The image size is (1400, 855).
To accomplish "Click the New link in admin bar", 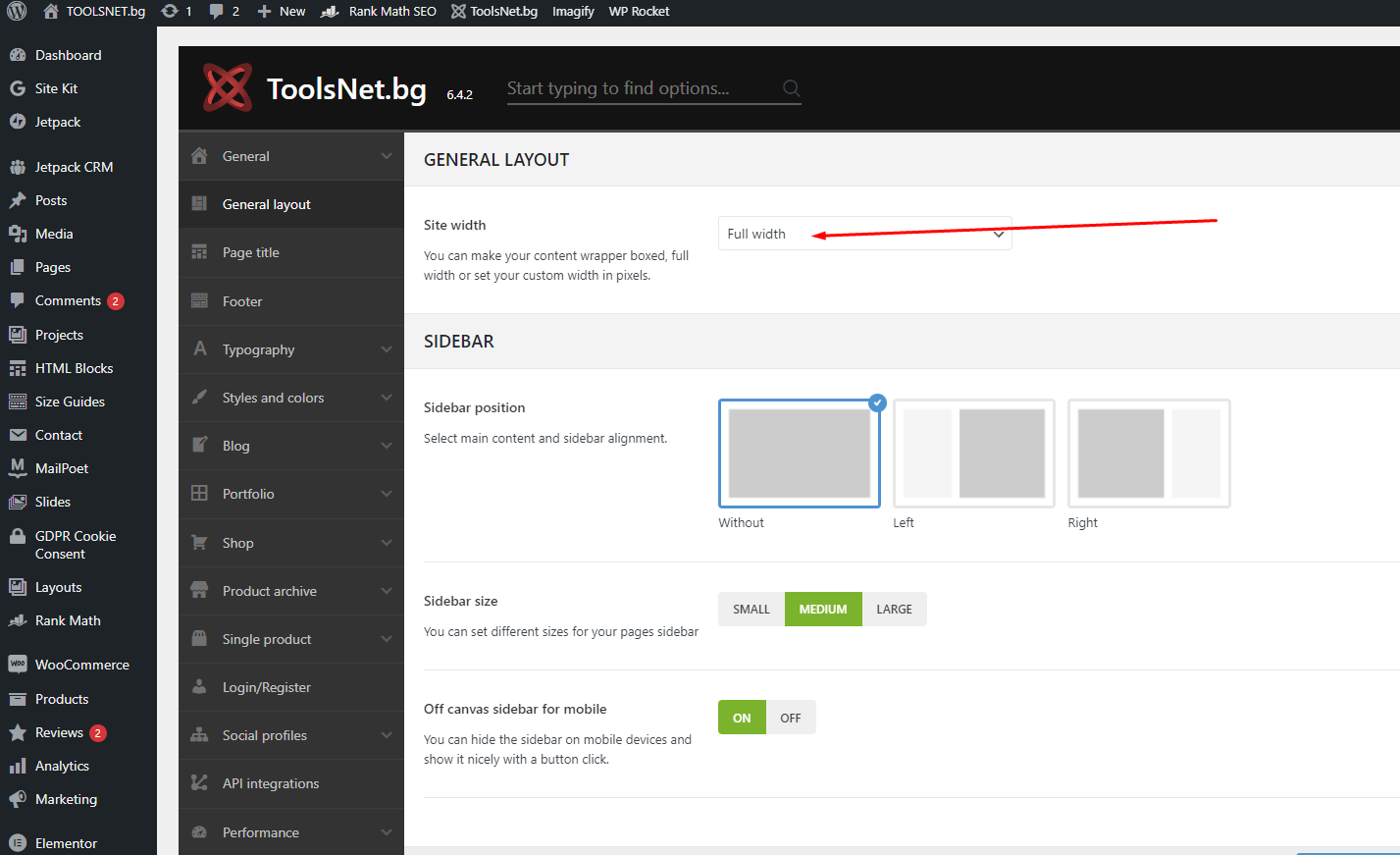I will (x=282, y=12).
